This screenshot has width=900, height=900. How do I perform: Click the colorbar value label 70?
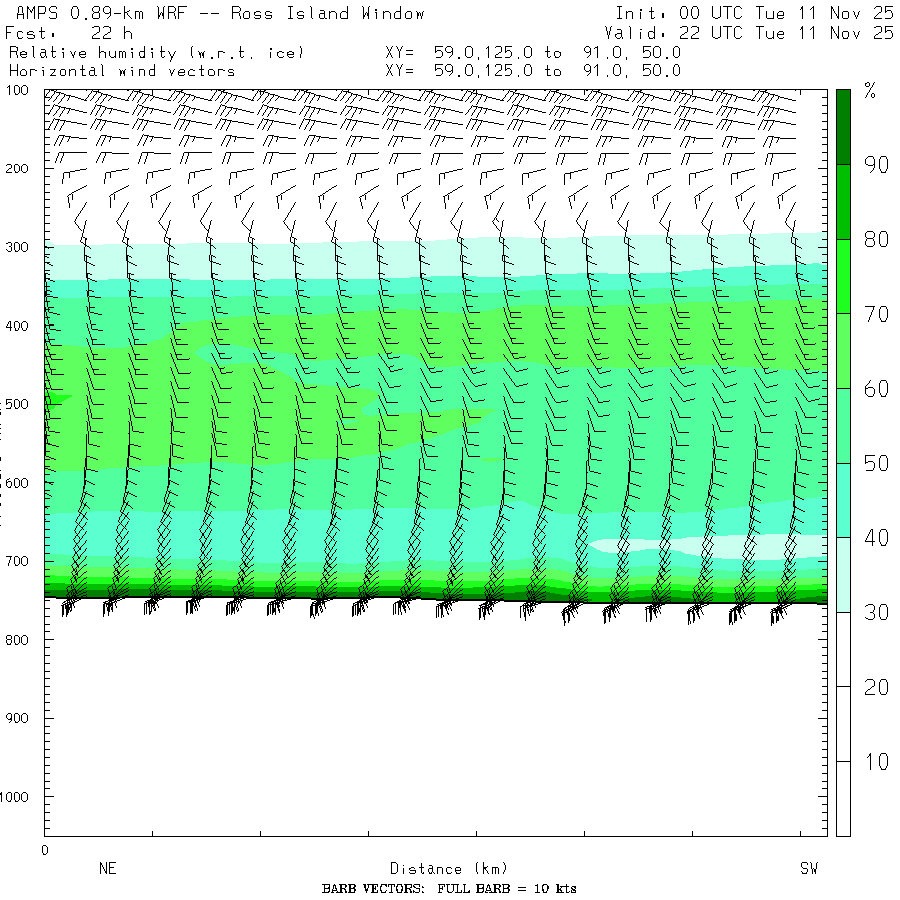tap(876, 315)
